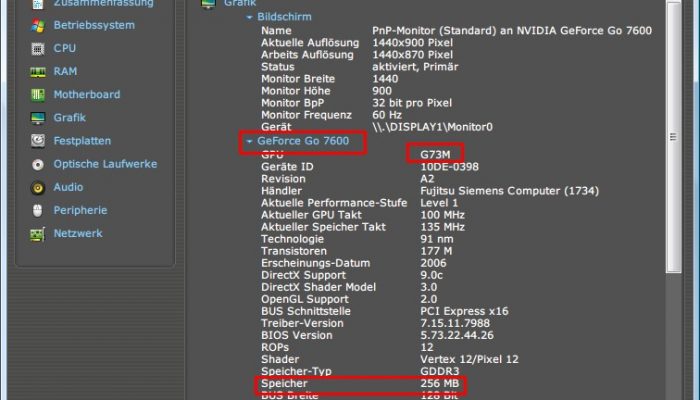Image resolution: width=700 pixels, height=400 pixels.
Task: Click the 32 bit pro Pixel value
Action: point(412,103)
